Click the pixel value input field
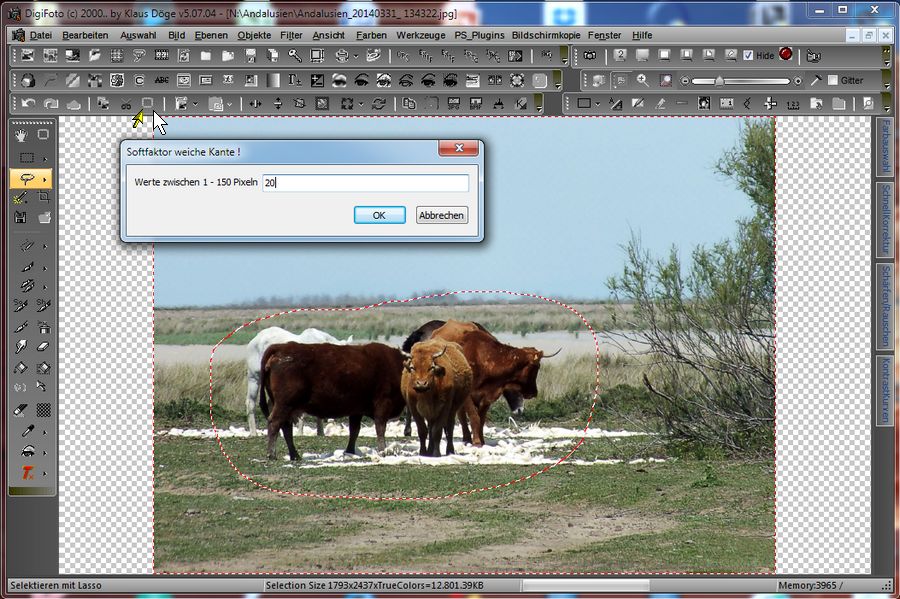 tap(365, 183)
